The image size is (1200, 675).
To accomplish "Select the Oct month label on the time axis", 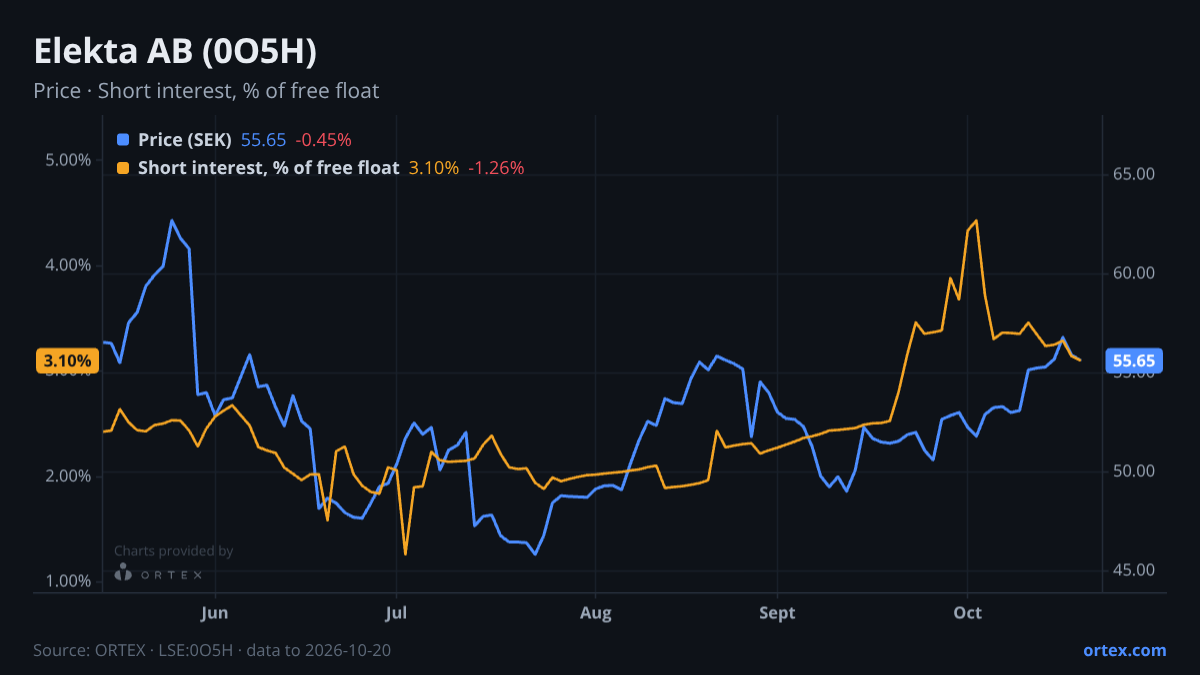I will pyautogui.click(x=967, y=613).
